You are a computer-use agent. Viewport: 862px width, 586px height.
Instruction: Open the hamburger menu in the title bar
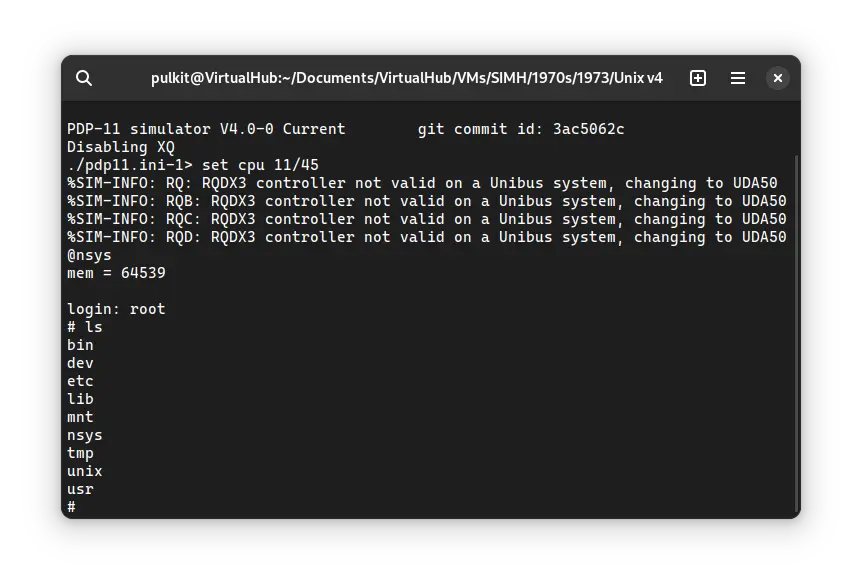pyautogui.click(x=737, y=77)
